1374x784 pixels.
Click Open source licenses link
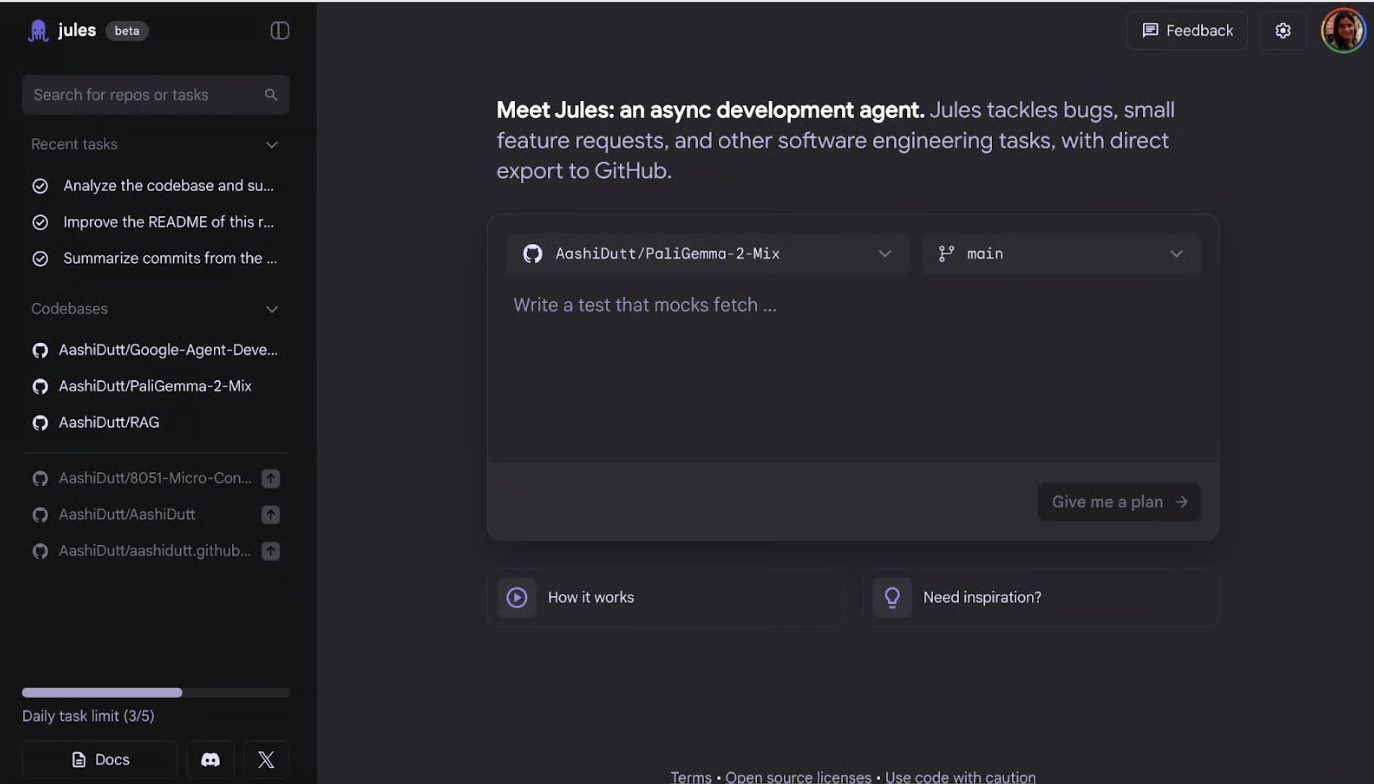[x=798, y=777]
